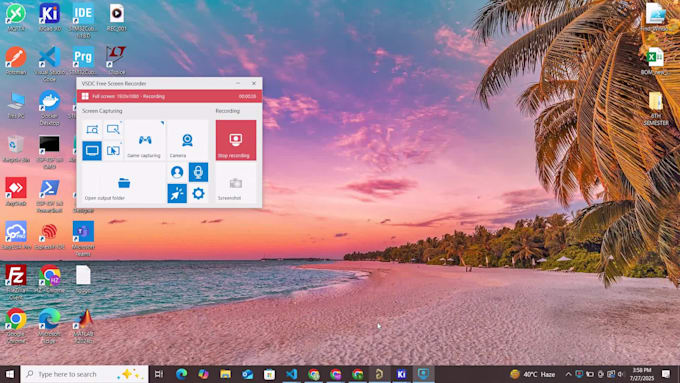The height and width of the screenshot is (383, 680).
Task: Open This PC desktop icon
Action: point(16,105)
